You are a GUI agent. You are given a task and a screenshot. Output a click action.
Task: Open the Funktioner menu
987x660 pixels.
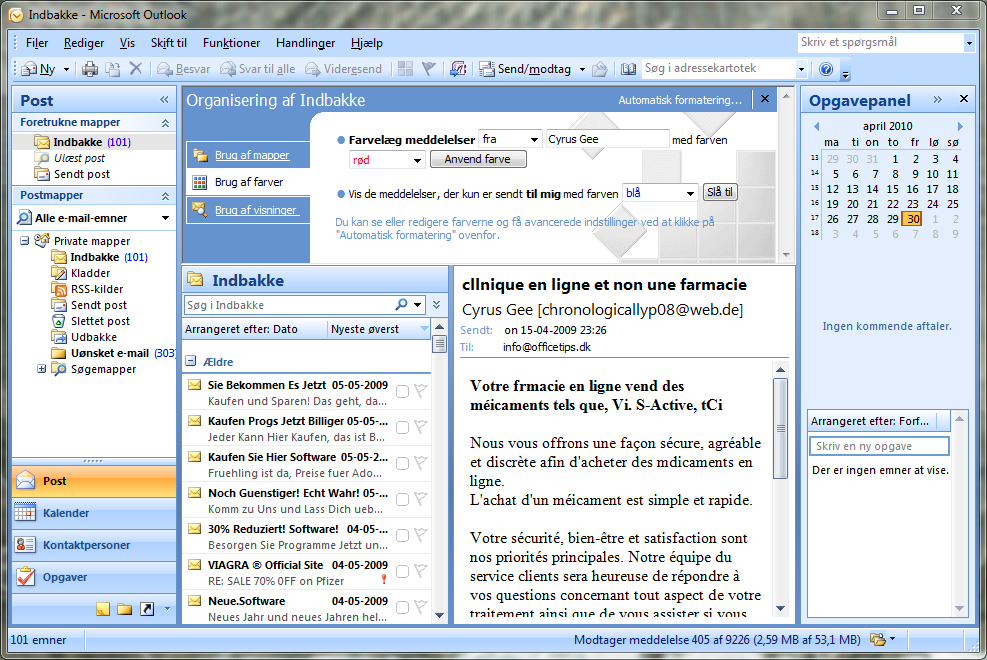click(x=231, y=43)
